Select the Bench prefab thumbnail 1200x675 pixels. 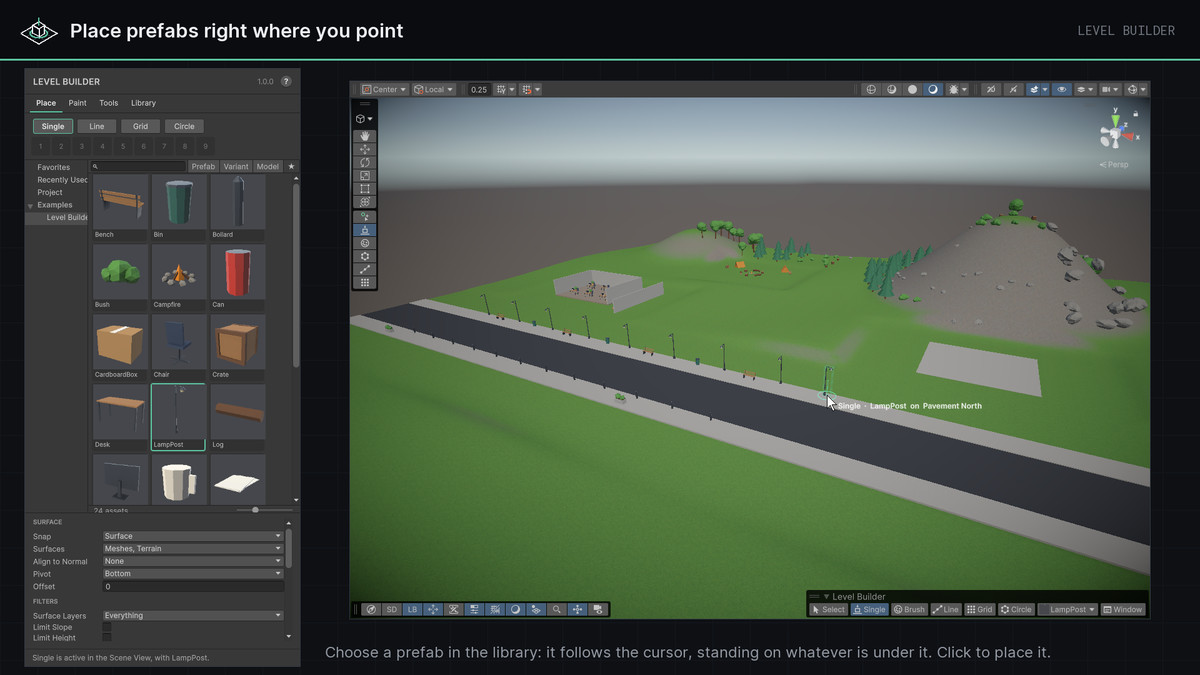(x=120, y=207)
